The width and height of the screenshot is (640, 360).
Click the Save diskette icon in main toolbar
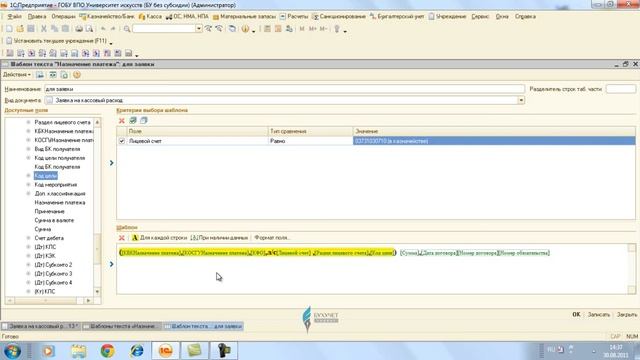click(31, 29)
